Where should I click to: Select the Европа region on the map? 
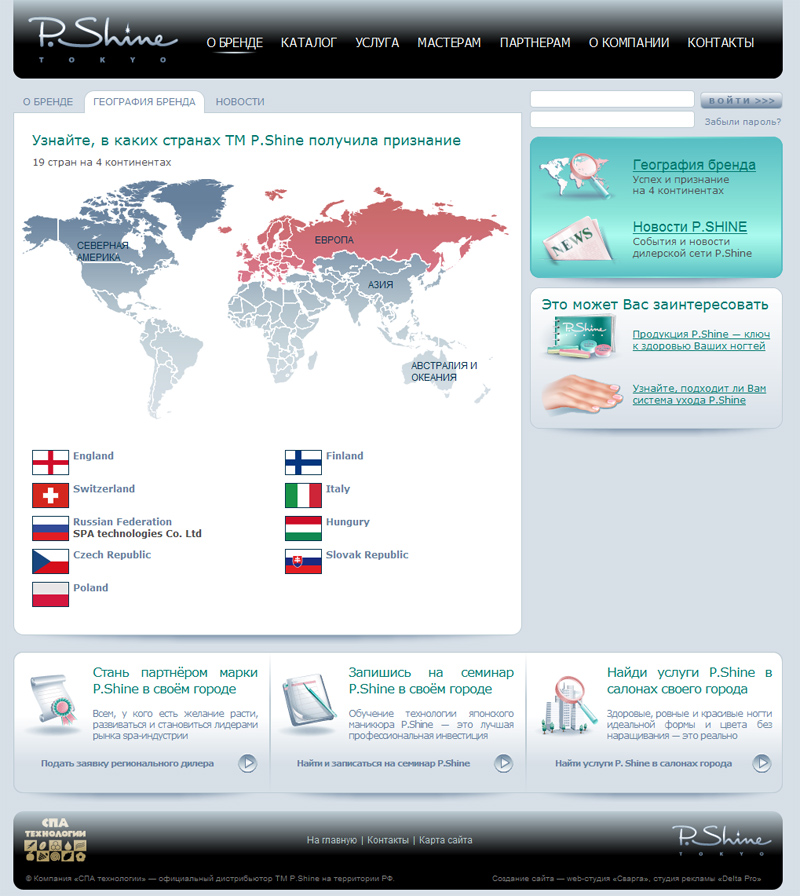point(335,241)
